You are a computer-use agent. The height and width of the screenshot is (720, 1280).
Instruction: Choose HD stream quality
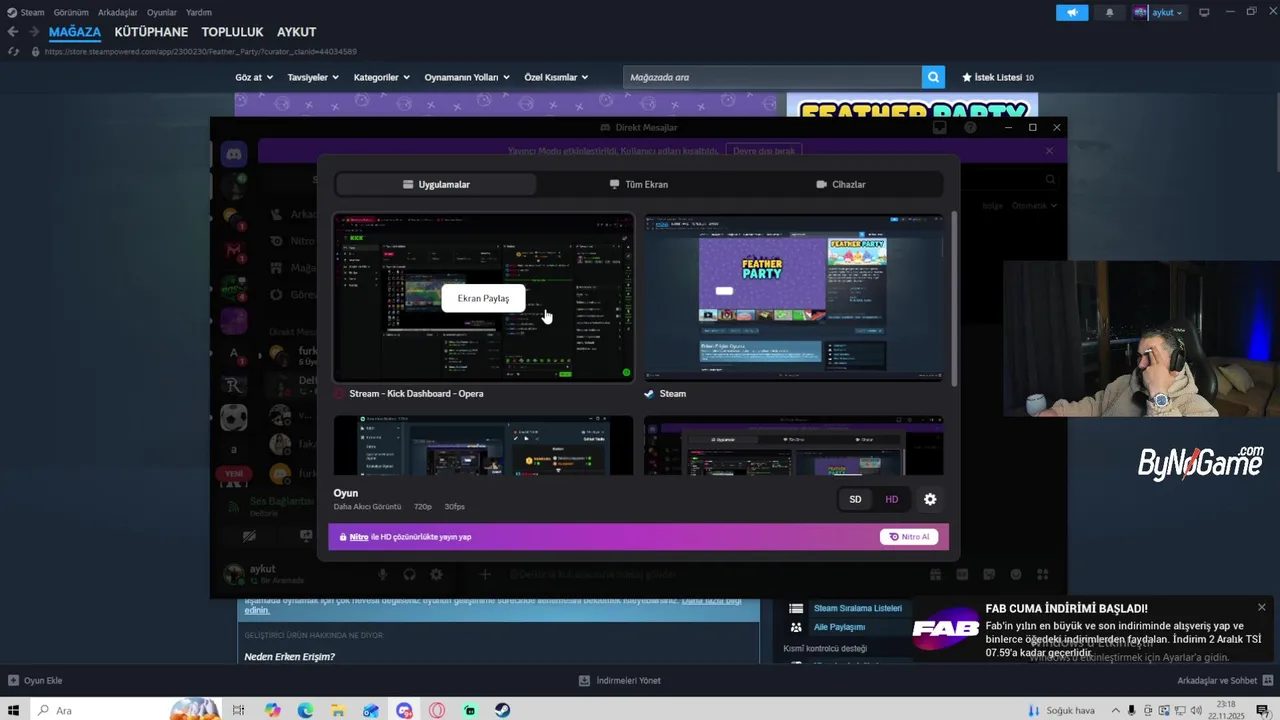point(892,499)
